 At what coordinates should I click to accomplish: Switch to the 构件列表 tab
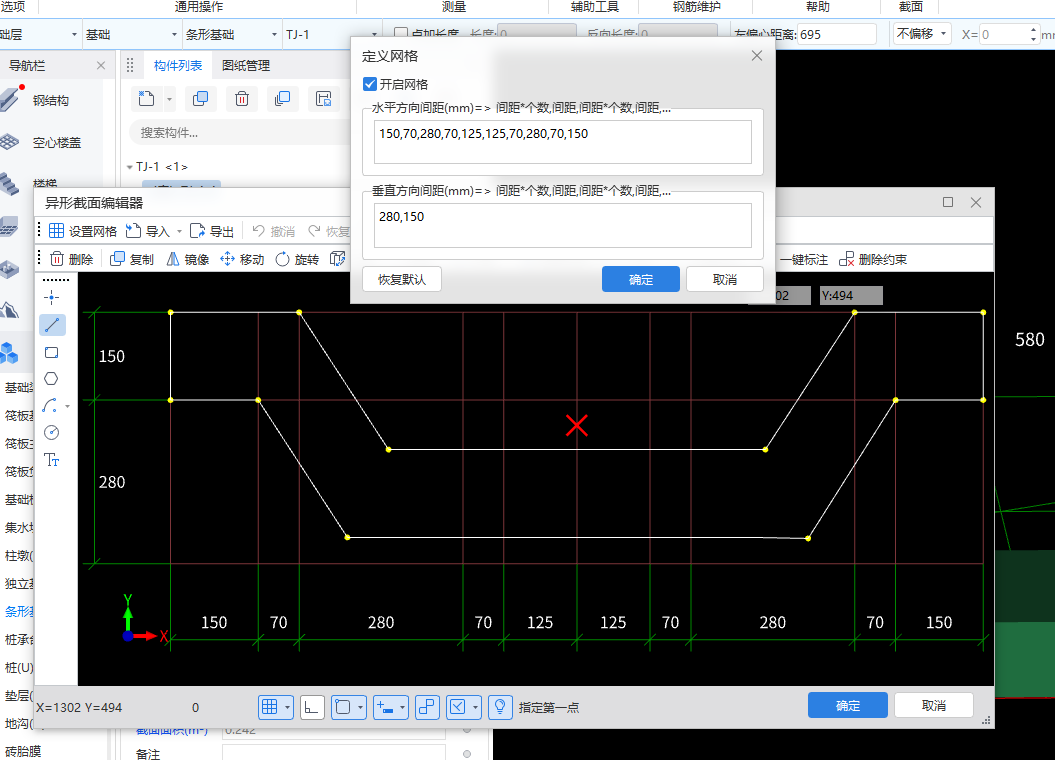pos(178,65)
